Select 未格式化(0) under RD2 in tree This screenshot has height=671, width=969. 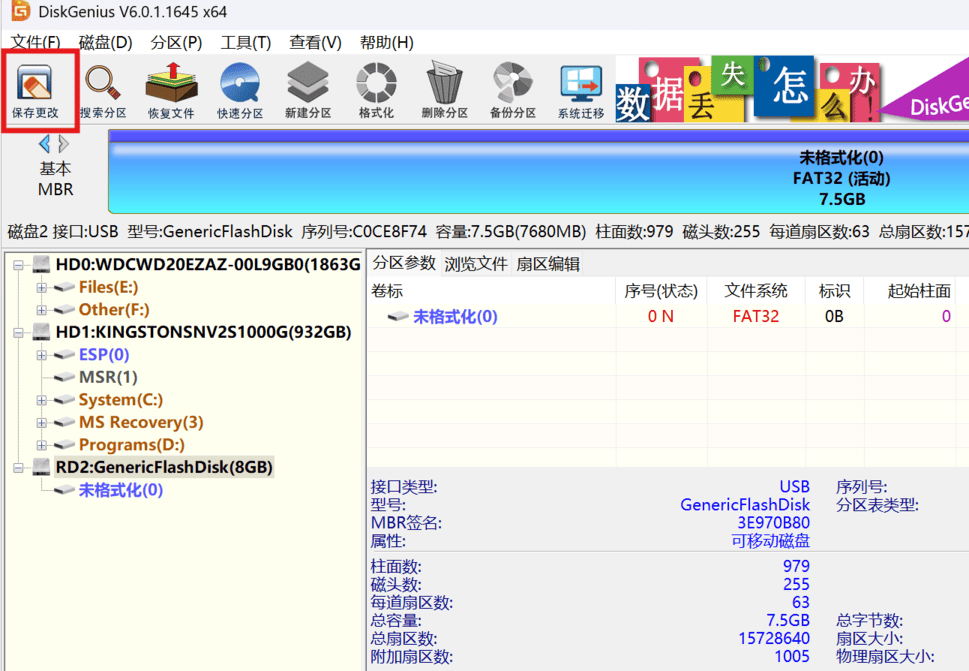click(121, 490)
